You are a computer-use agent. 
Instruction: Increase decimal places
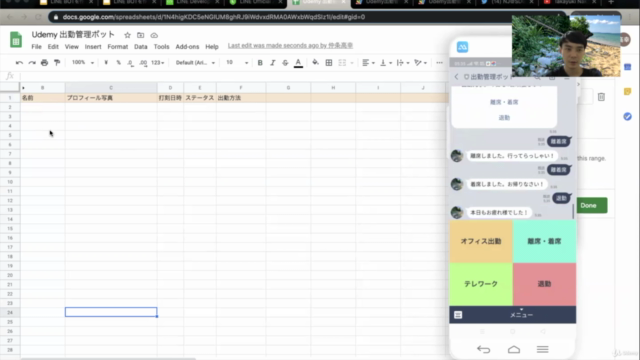pos(143,63)
